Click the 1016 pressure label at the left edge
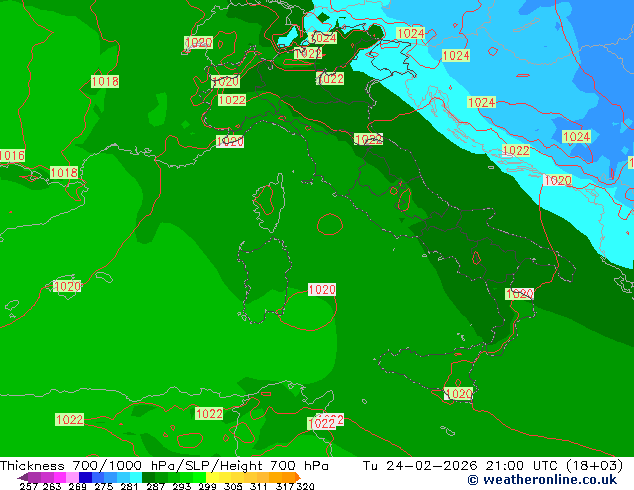 [12, 155]
